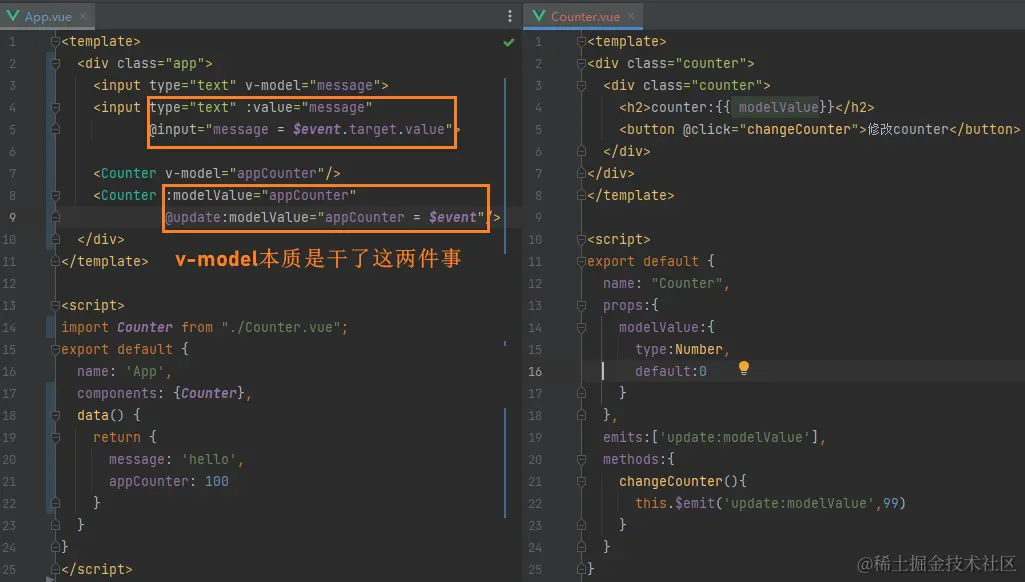Click emits:['update:modelValue'] line in Counter.vue

click(x=714, y=437)
